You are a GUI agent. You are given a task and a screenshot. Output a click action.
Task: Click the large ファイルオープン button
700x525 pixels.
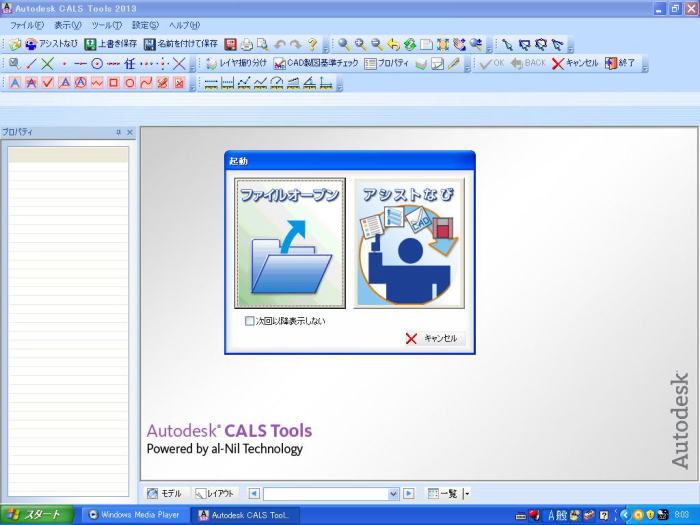click(x=290, y=243)
